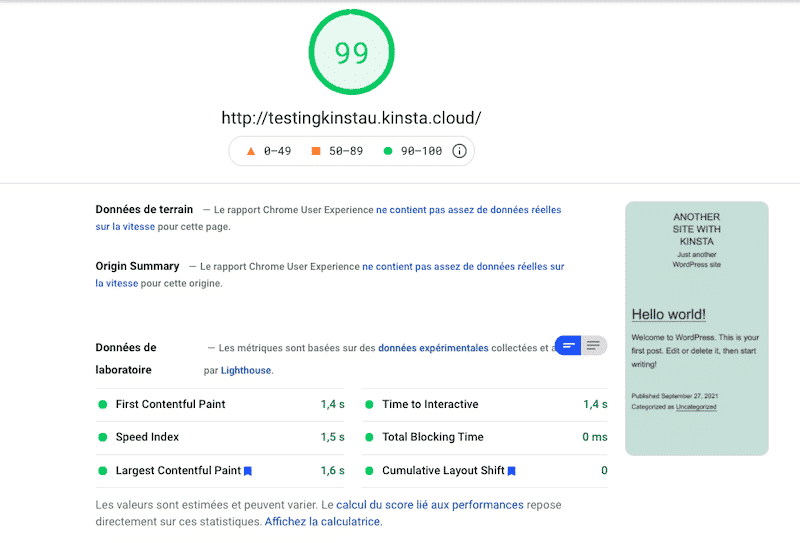
Task: Switch to expanded metrics view toggle (grey)
Action: [x=594, y=346]
